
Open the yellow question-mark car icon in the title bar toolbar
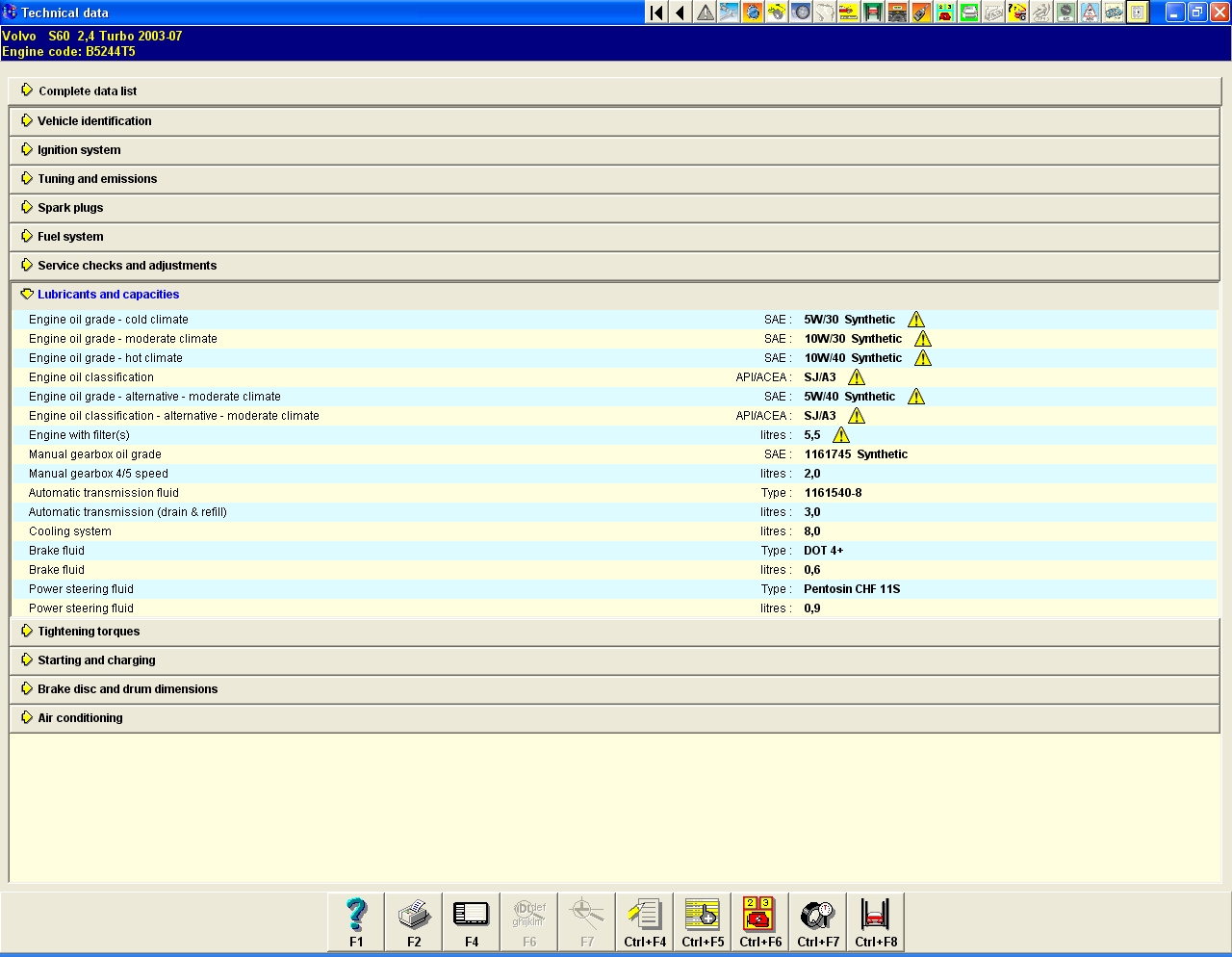pyautogui.click(x=1017, y=13)
